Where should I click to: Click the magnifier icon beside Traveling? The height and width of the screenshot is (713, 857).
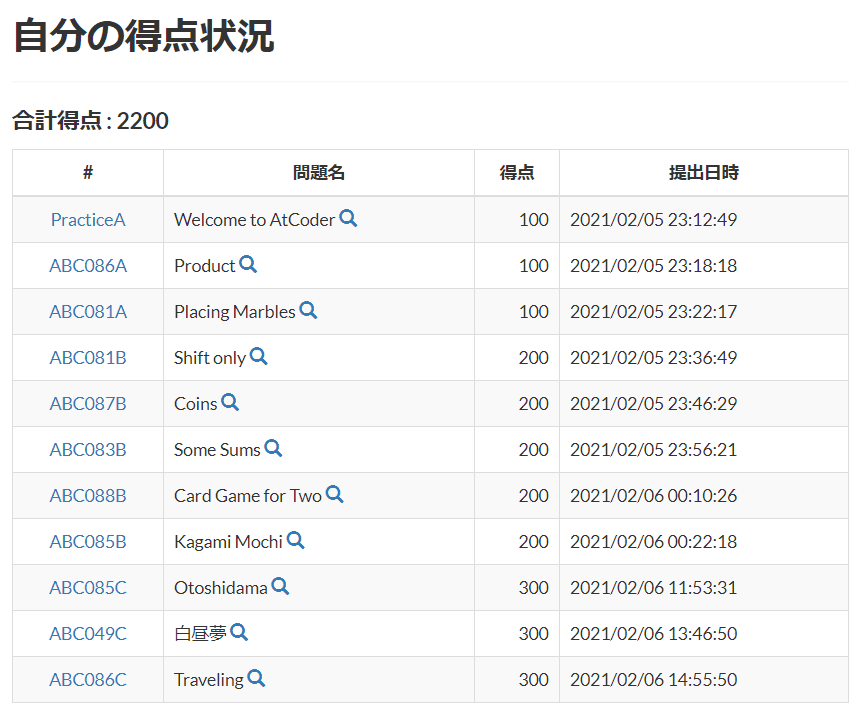(x=256, y=679)
